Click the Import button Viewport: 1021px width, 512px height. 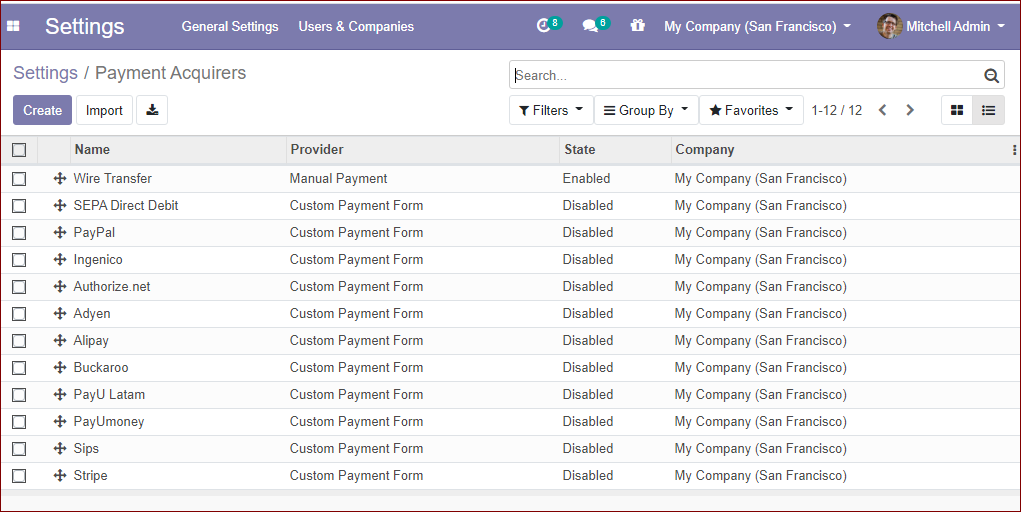[104, 110]
